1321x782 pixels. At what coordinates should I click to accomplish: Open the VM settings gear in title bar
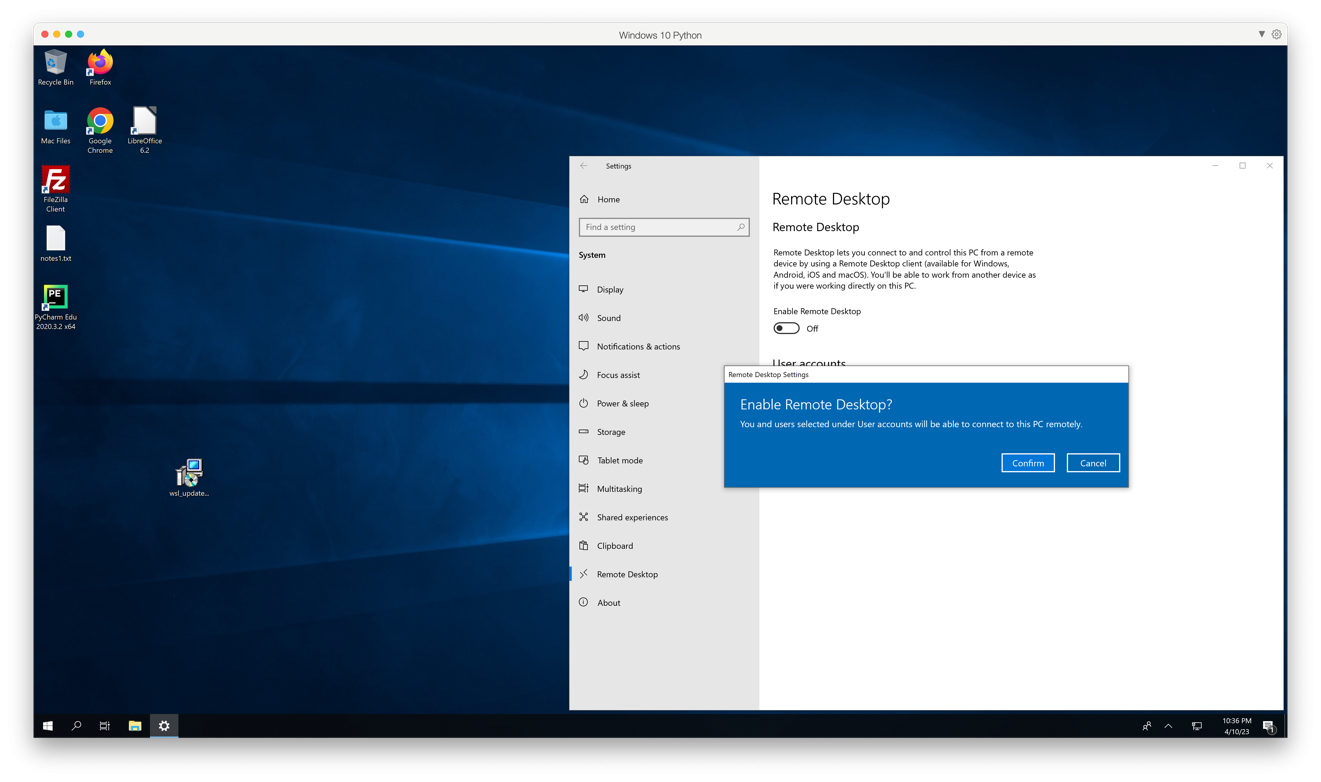pos(1277,34)
